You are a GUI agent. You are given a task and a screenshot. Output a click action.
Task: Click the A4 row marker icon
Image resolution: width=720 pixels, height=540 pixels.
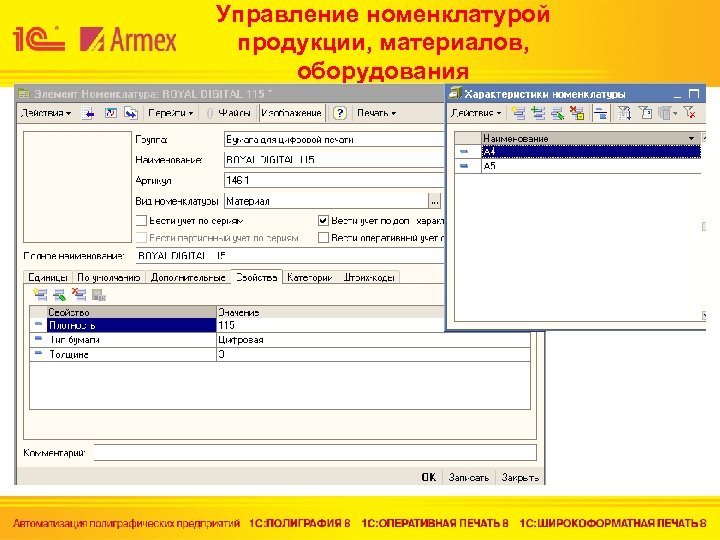tap(464, 152)
